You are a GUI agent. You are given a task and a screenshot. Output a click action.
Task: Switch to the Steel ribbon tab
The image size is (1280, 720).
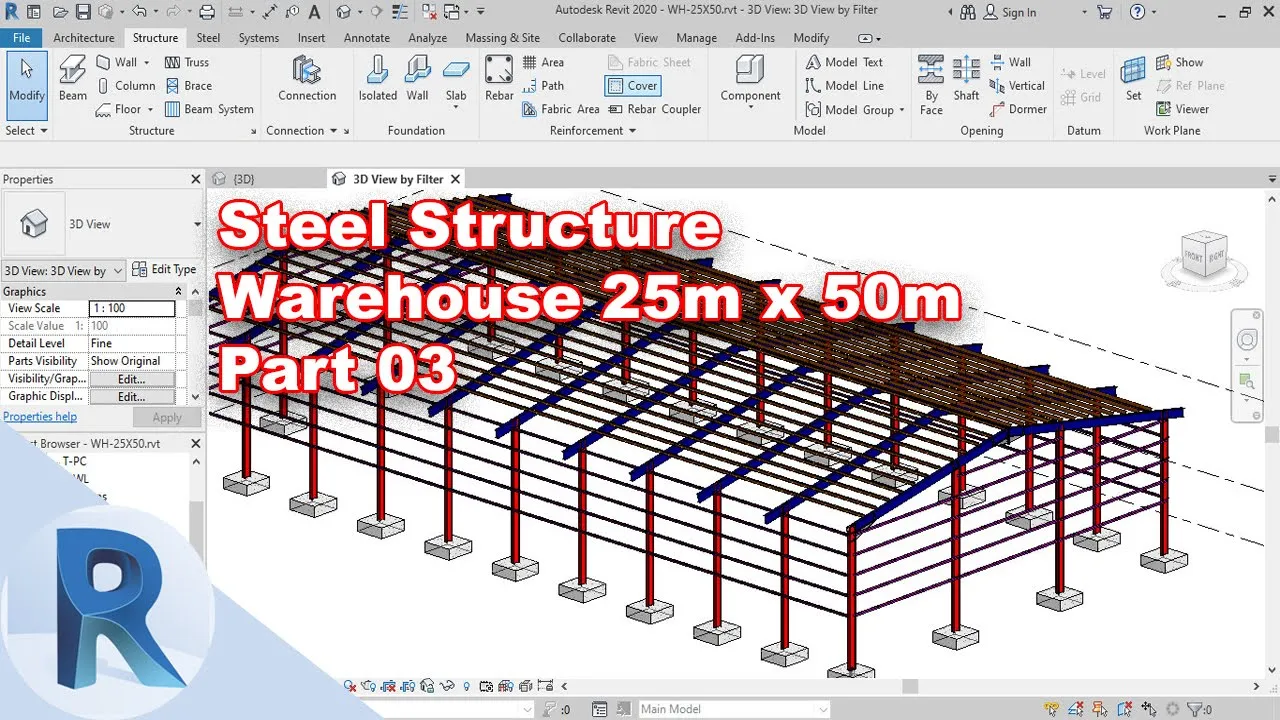(x=208, y=38)
